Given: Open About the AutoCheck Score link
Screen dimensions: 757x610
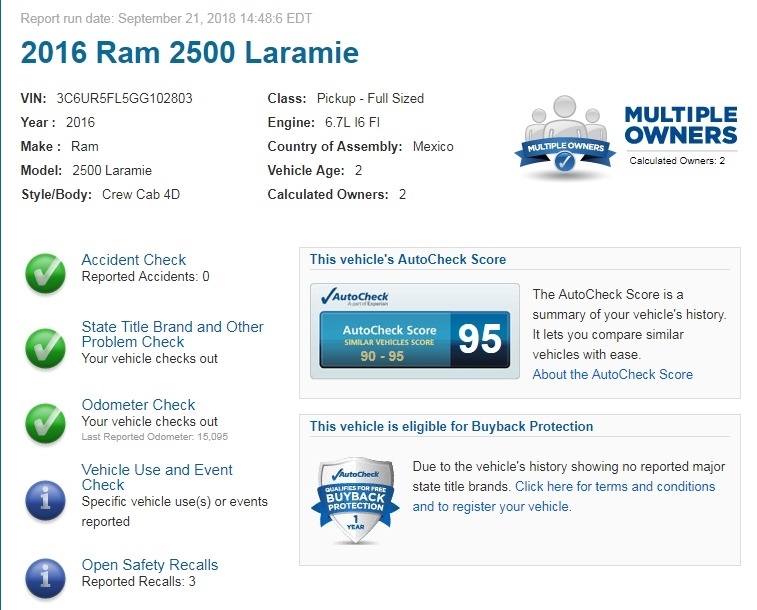Looking at the screenshot, I should [x=612, y=374].
